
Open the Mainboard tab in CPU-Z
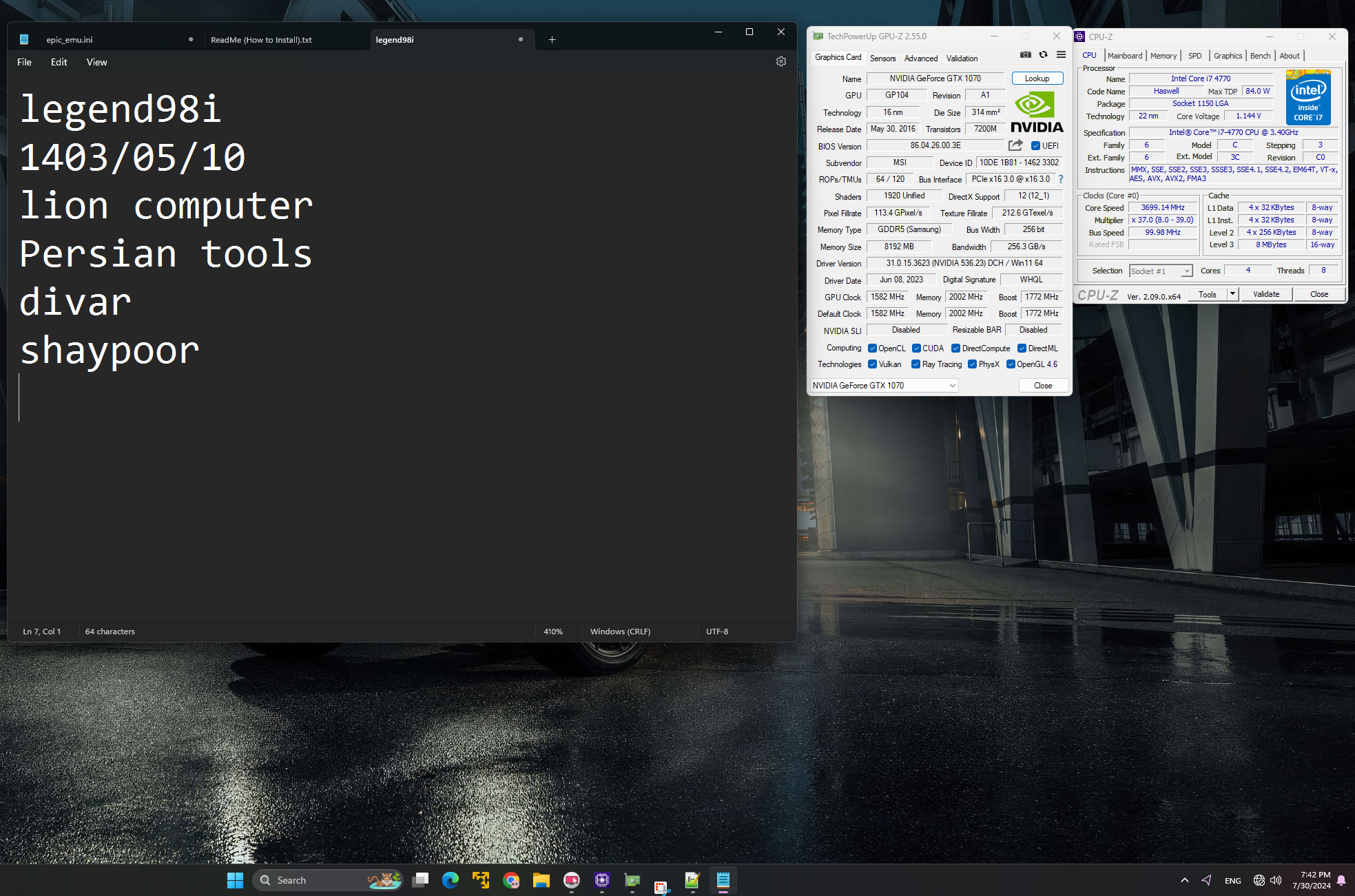(1124, 56)
